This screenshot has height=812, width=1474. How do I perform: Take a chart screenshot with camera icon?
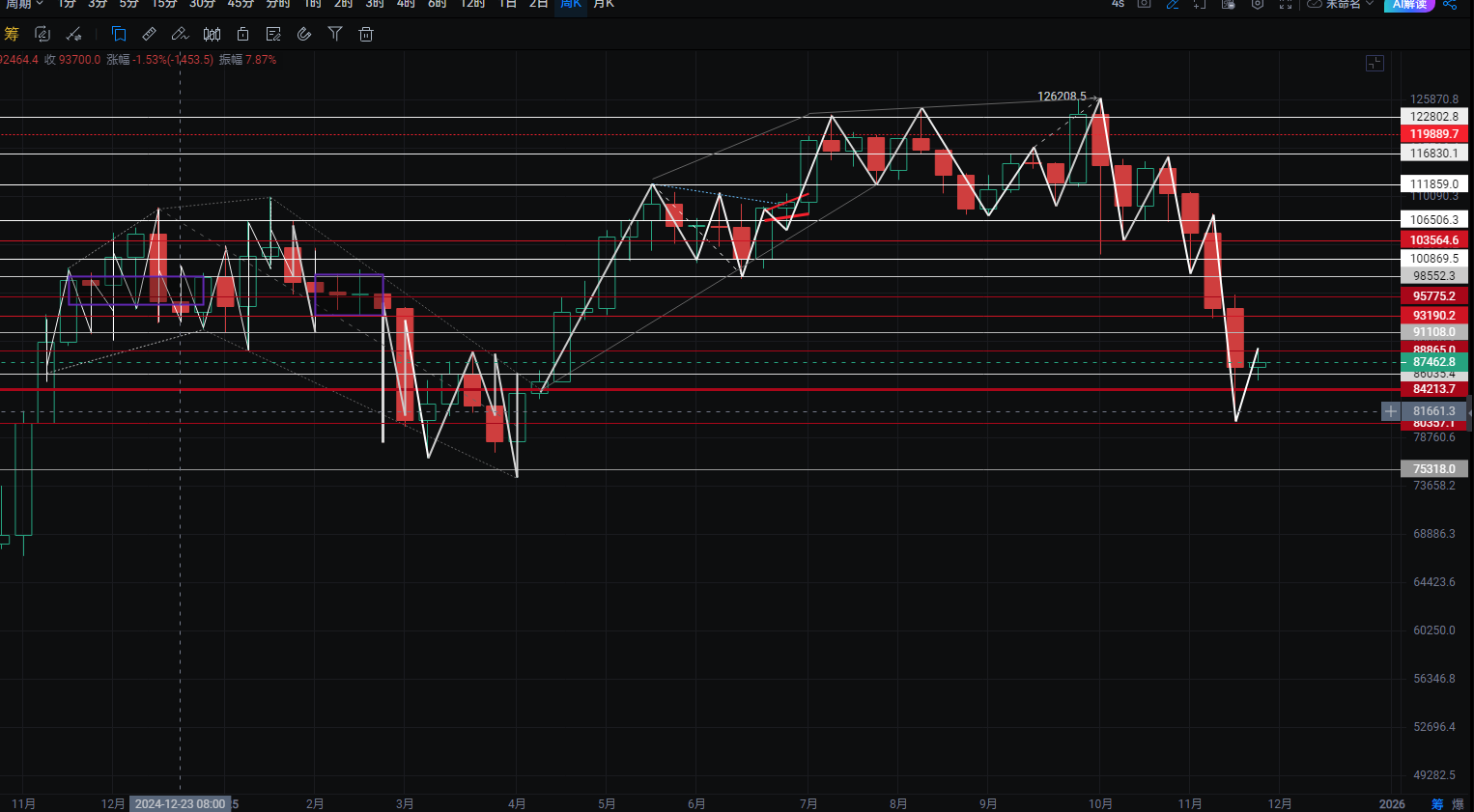(1144, 4)
